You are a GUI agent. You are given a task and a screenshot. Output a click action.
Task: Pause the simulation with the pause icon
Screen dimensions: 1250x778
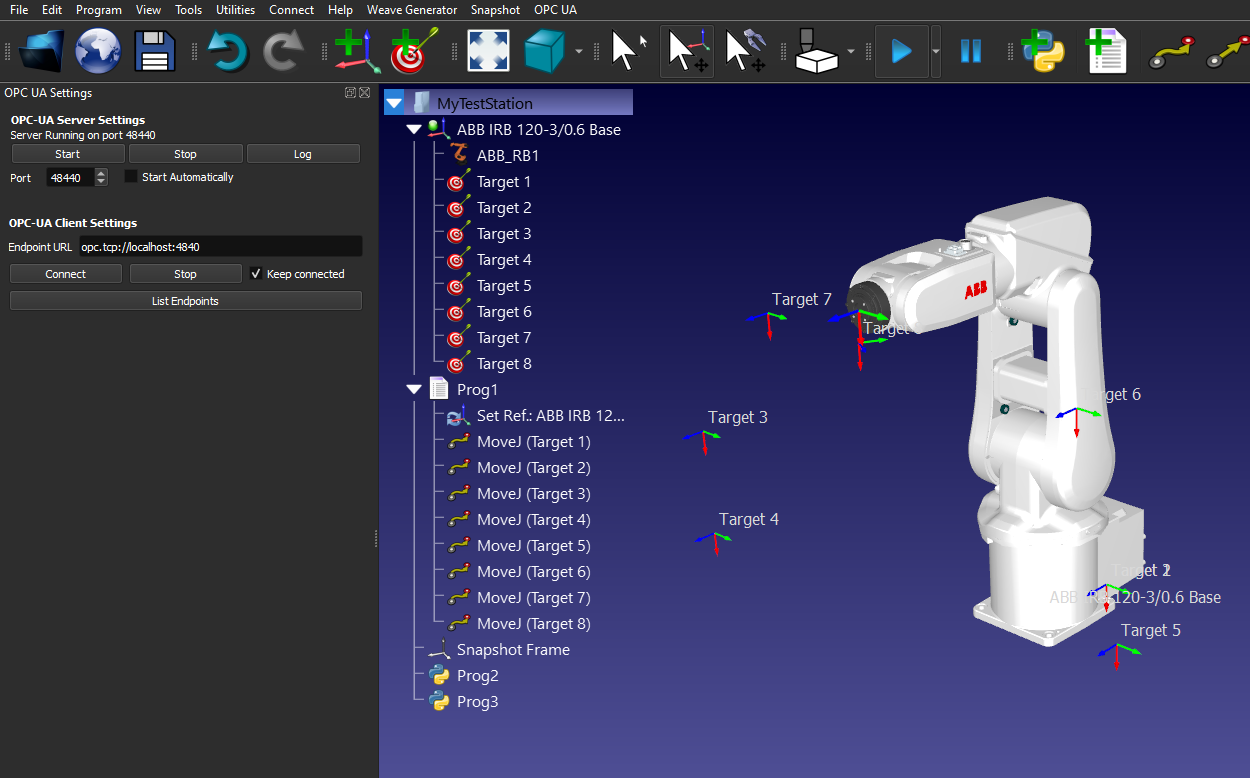[970, 51]
